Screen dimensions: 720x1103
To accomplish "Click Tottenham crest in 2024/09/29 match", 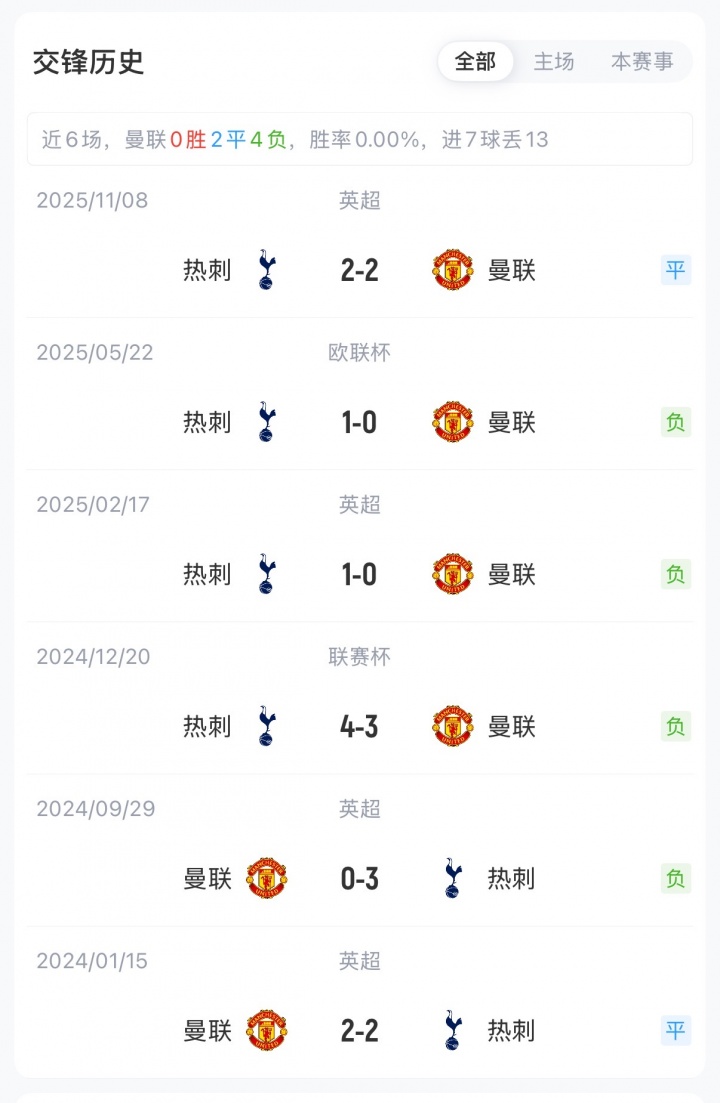I will click(453, 878).
